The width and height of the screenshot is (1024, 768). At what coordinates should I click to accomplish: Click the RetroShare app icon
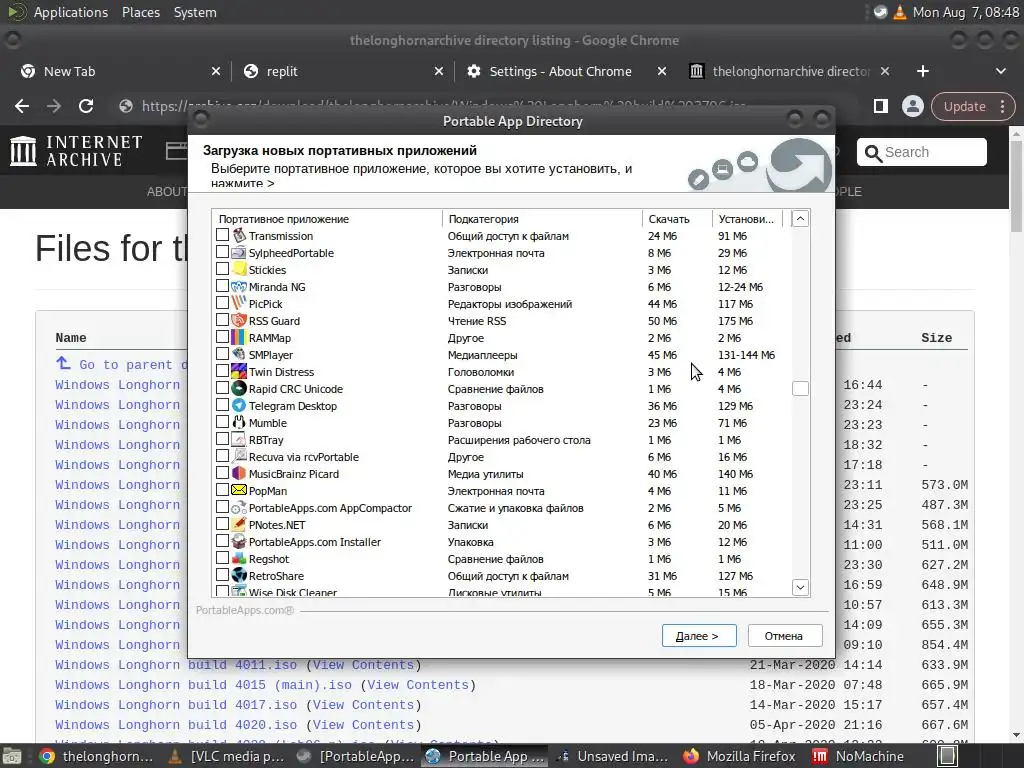[x=239, y=575]
